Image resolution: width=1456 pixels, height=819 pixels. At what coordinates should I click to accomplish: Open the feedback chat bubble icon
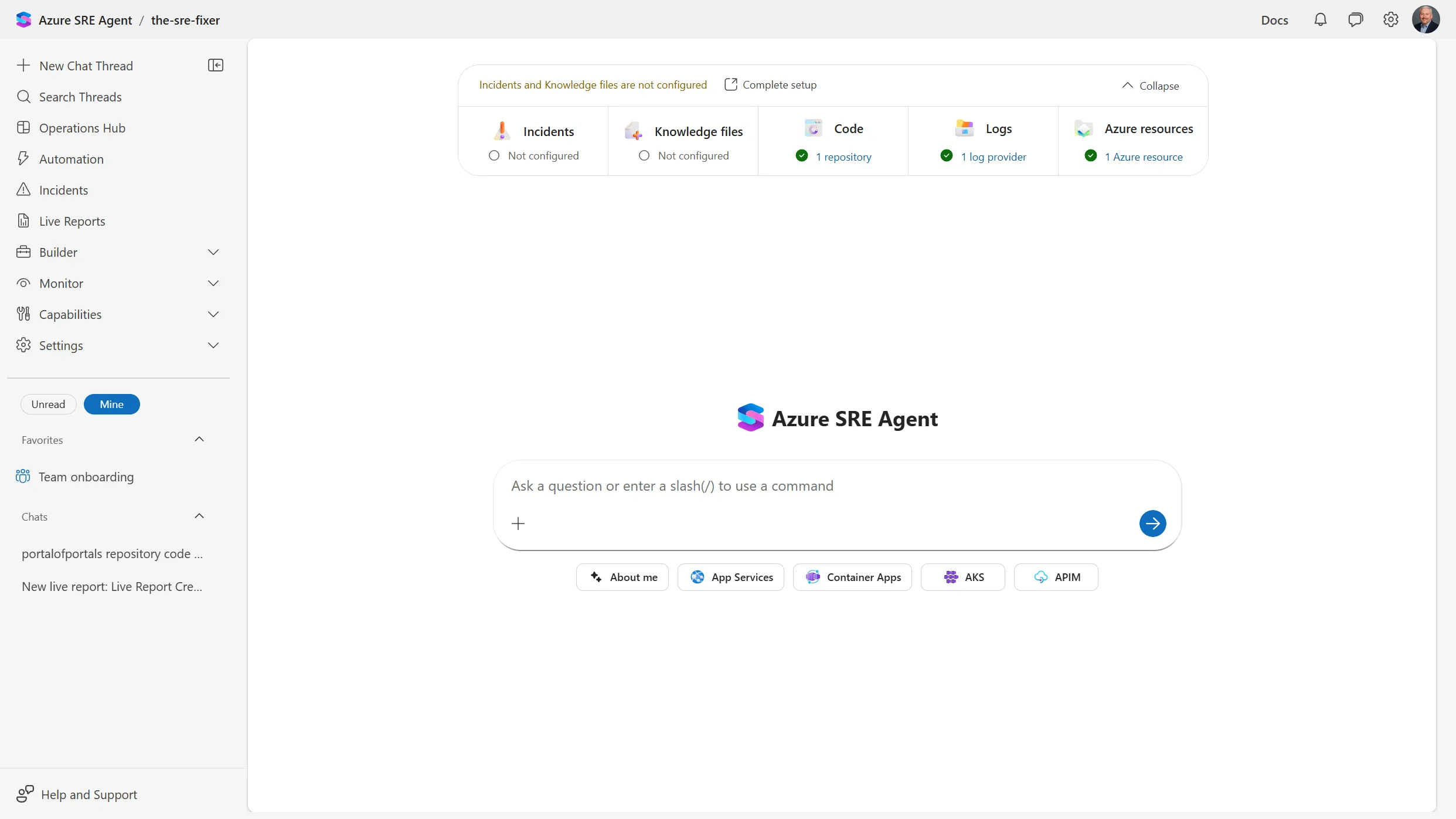pyautogui.click(x=1355, y=20)
